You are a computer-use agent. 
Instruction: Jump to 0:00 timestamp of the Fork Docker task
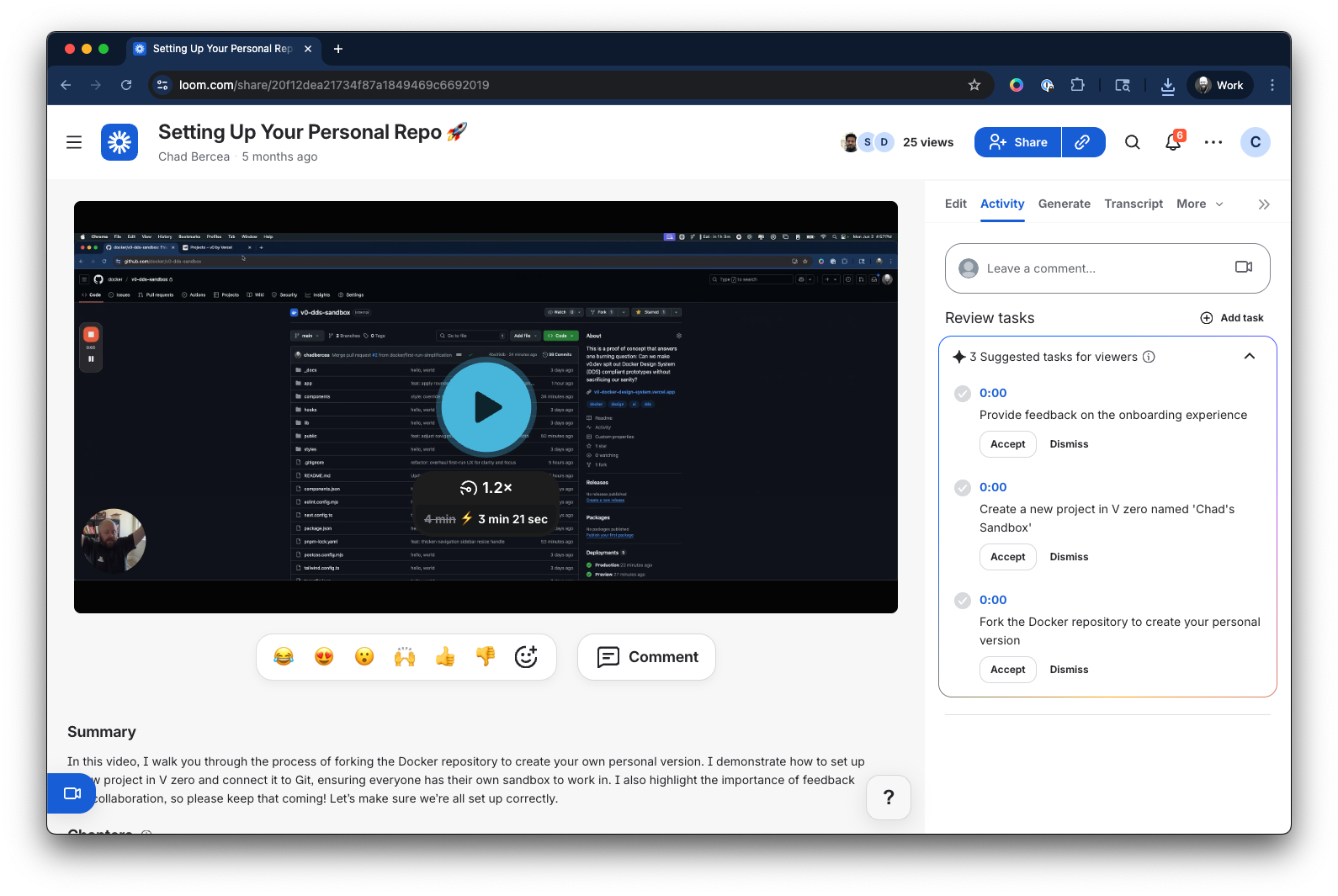point(993,600)
